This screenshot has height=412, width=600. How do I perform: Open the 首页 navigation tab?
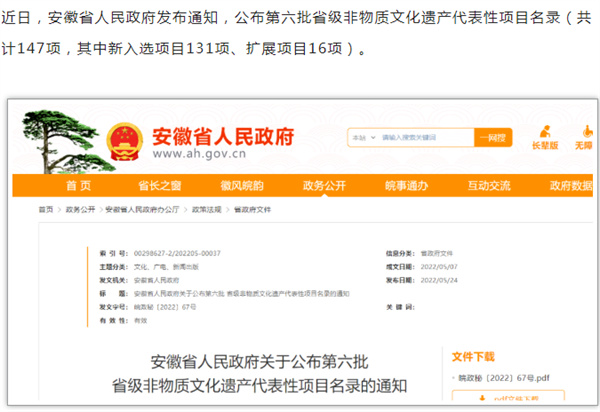click(x=78, y=186)
